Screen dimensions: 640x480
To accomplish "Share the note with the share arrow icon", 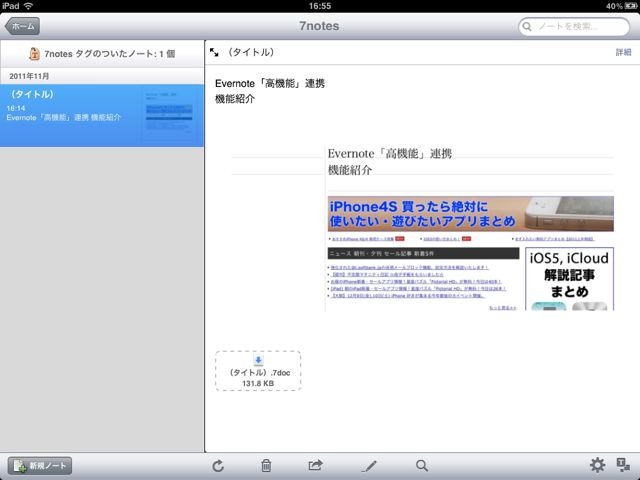I will pos(316,465).
